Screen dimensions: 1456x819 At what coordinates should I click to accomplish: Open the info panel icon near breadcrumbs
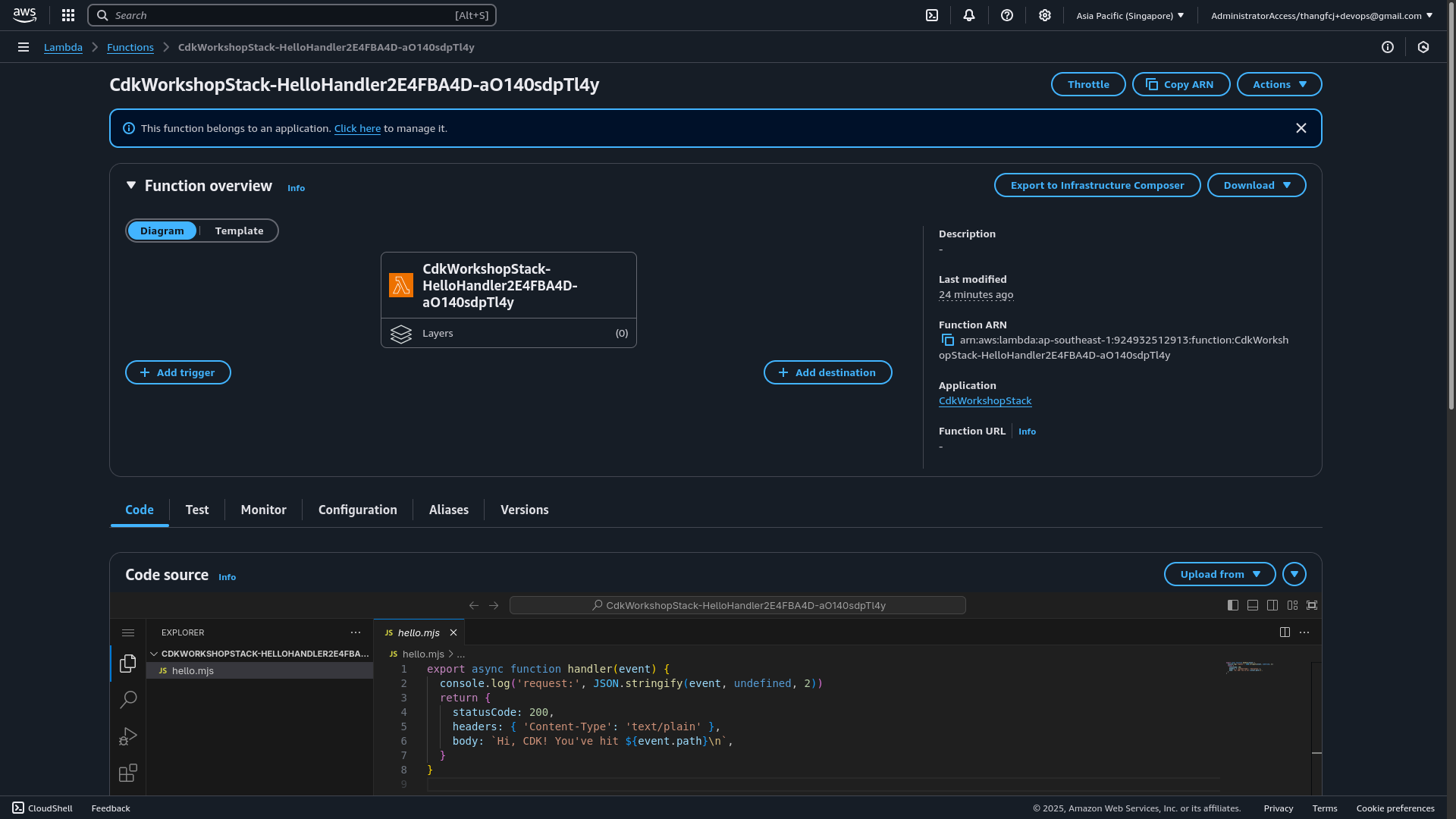tap(1388, 47)
